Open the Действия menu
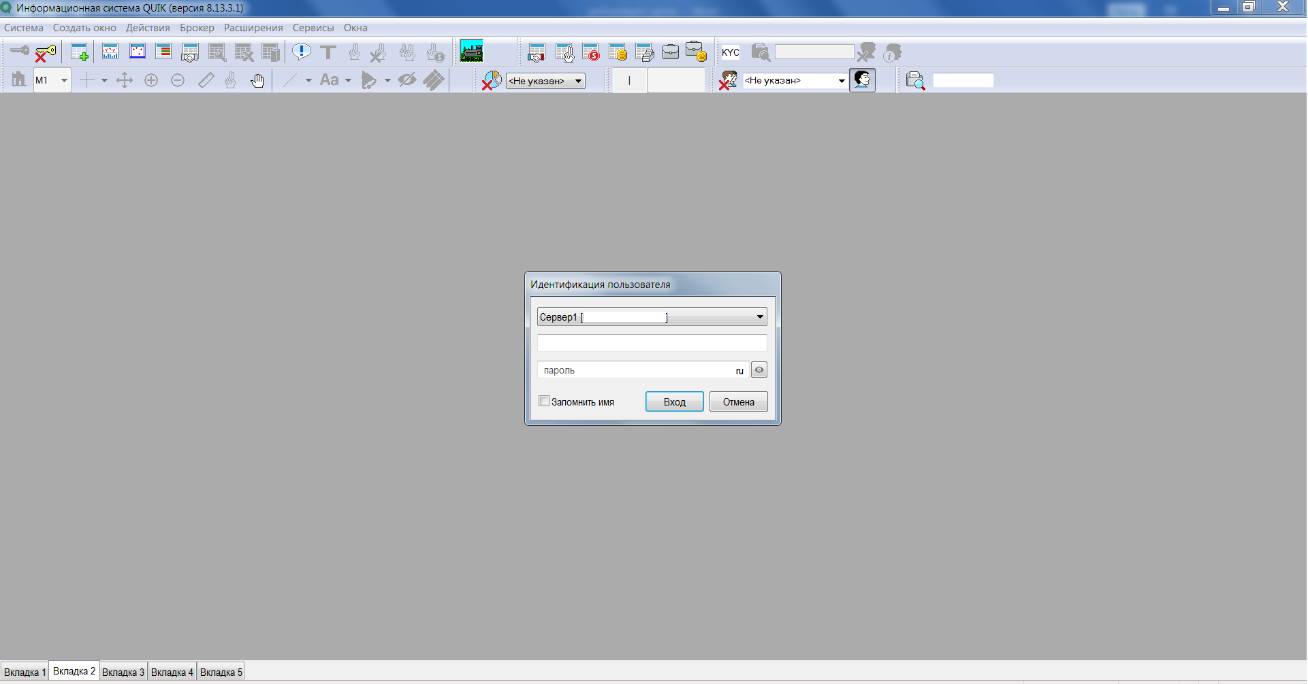Image resolution: width=1308 pixels, height=684 pixels. [148, 28]
